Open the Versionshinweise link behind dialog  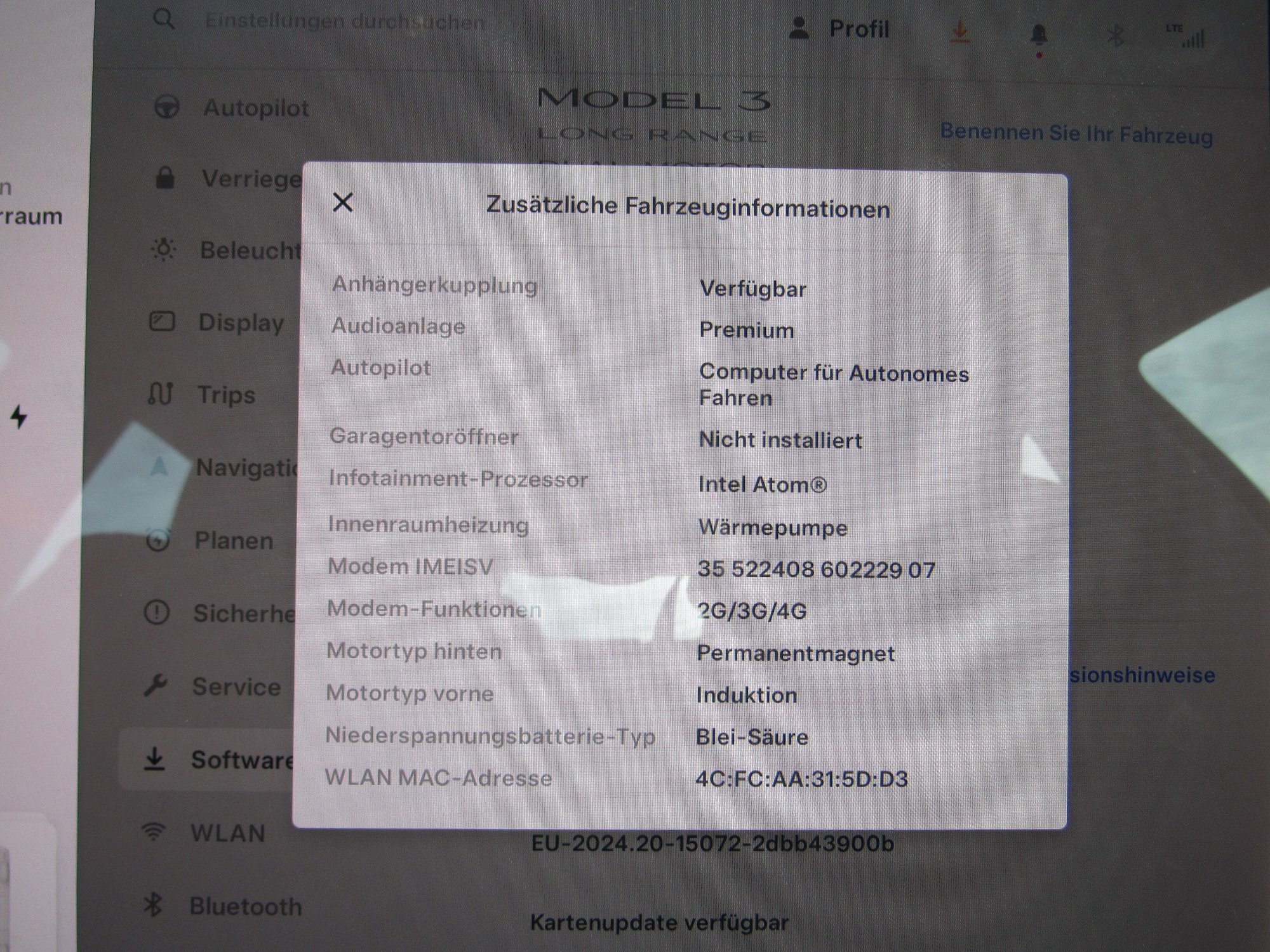1141,675
